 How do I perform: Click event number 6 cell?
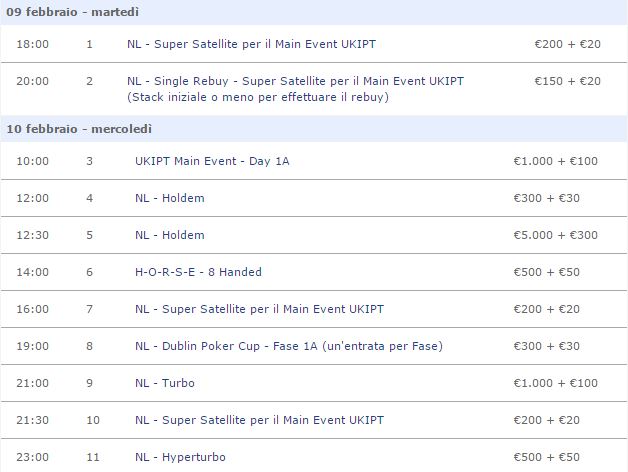pos(89,272)
